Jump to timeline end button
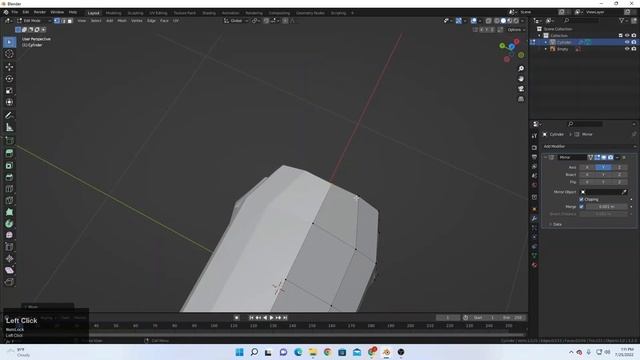640x360 pixels. pos(285,318)
